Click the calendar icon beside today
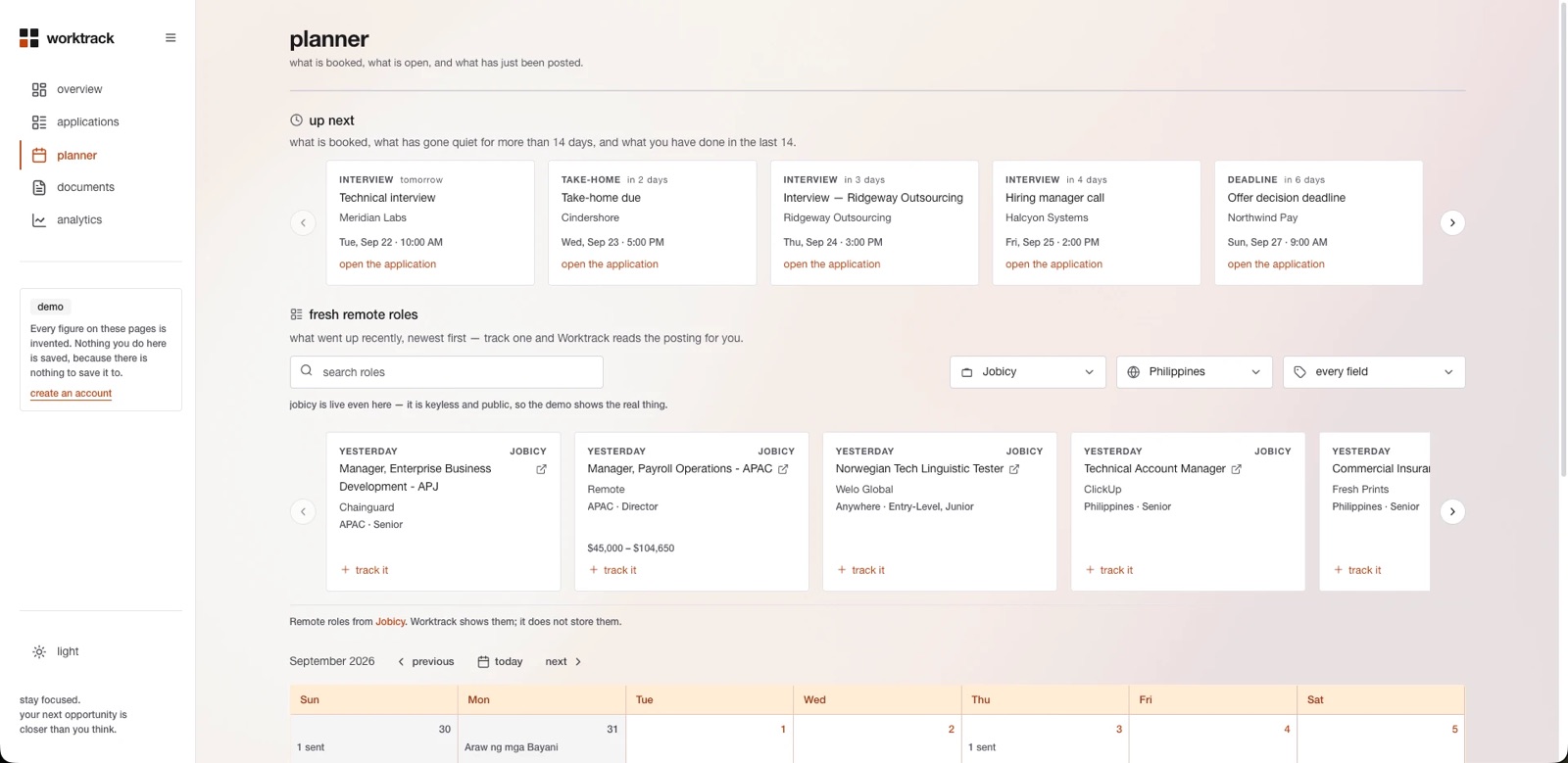Viewport: 1568px width, 763px height. coord(483,662)
